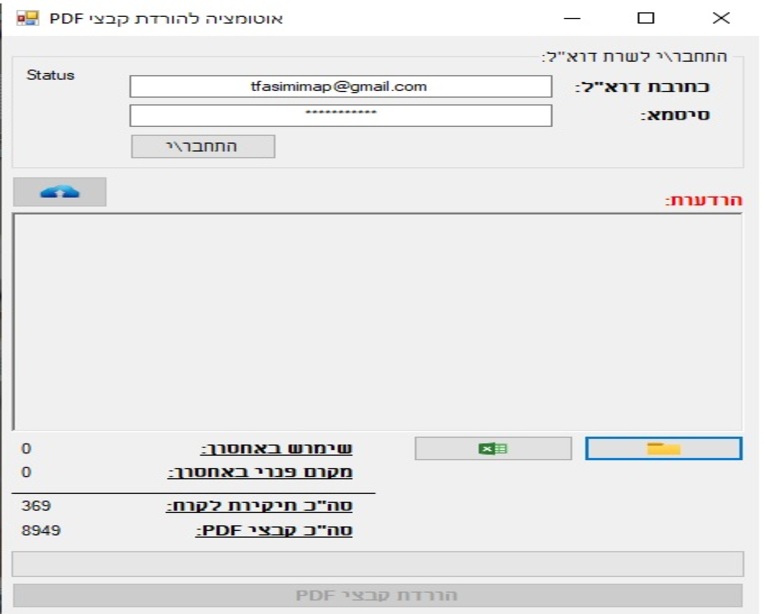The width and height of the screenshot is (764, 614).
Task: Click the שימוש באחסון: label
Action: click(x=276, y=448)
